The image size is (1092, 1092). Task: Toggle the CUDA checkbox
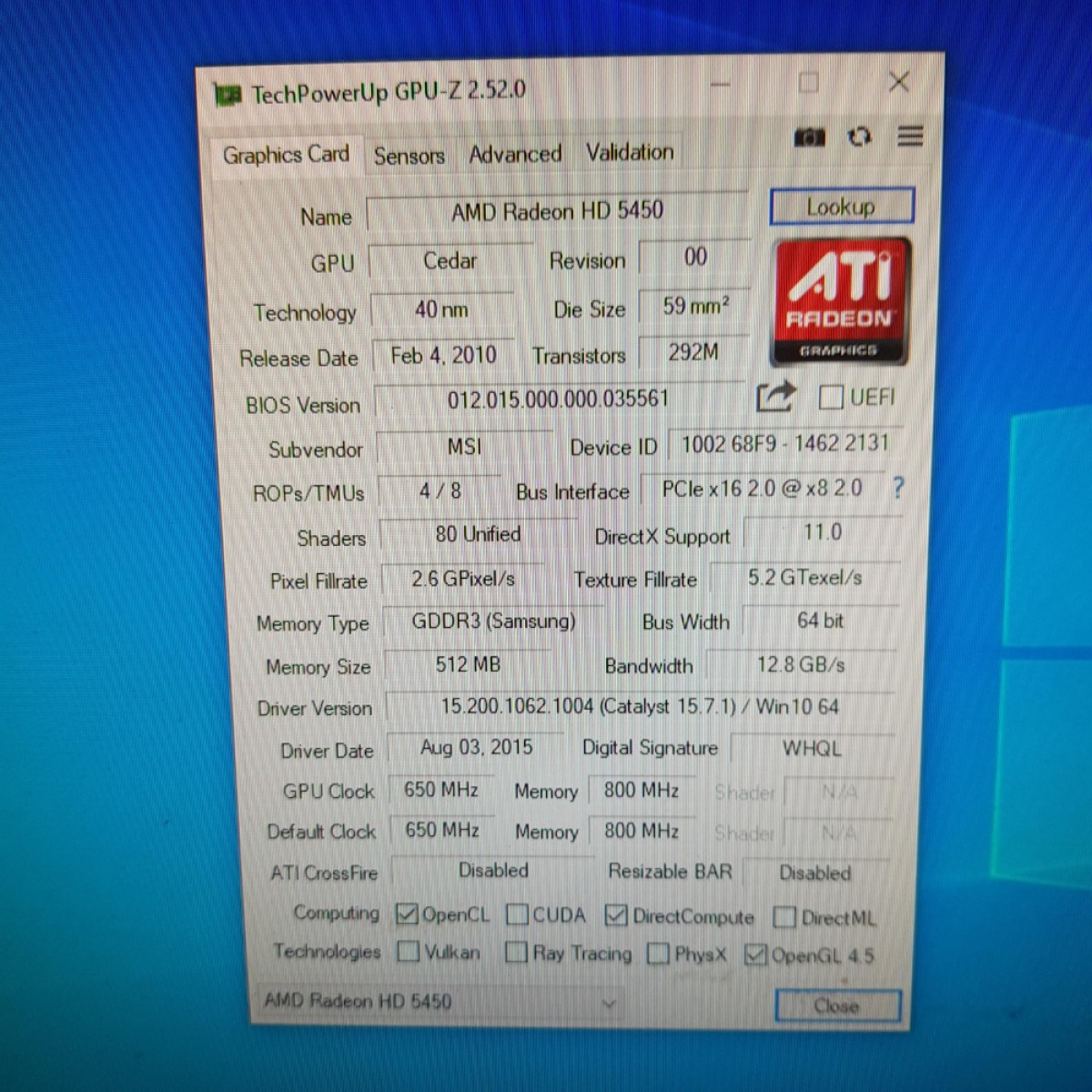click(x=517, y=914)
